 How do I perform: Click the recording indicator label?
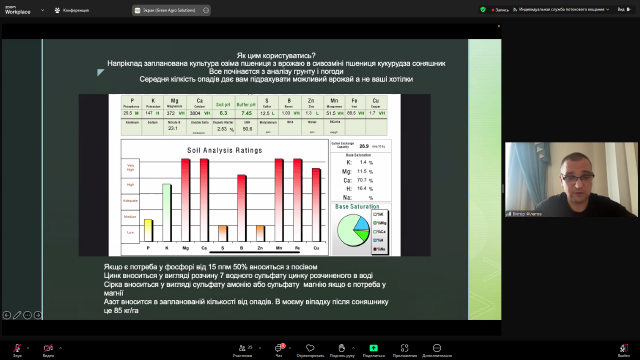click(x=500, y=10)
